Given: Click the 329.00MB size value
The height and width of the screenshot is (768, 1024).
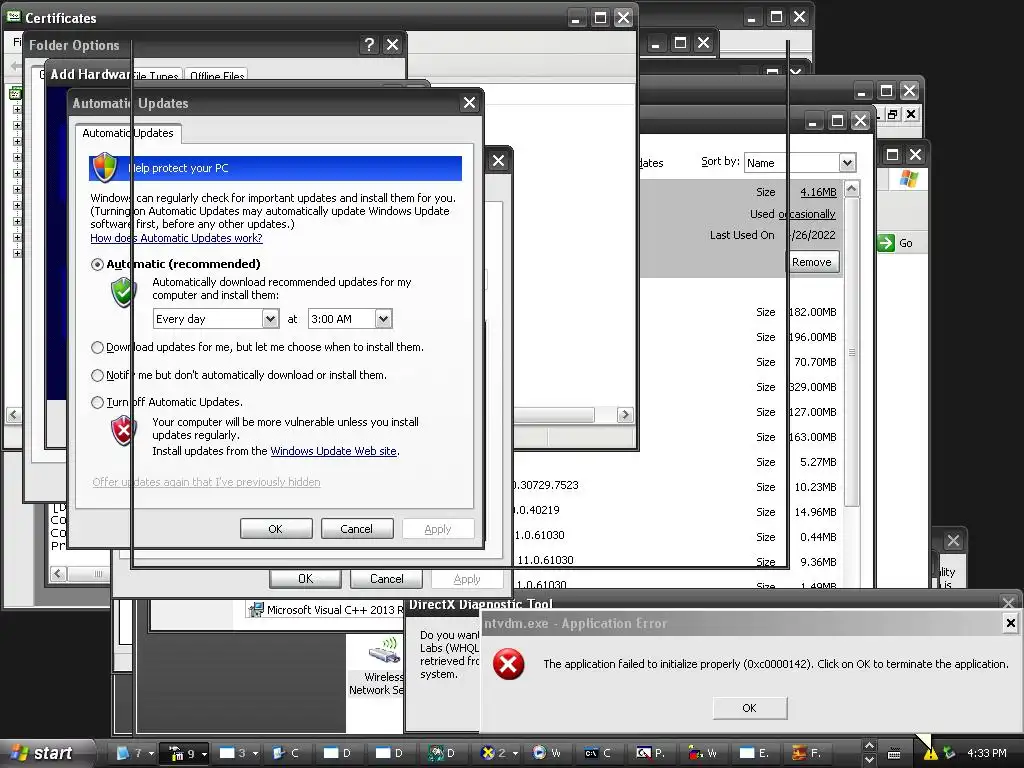Looking at the screenshot, I should 812,387.
